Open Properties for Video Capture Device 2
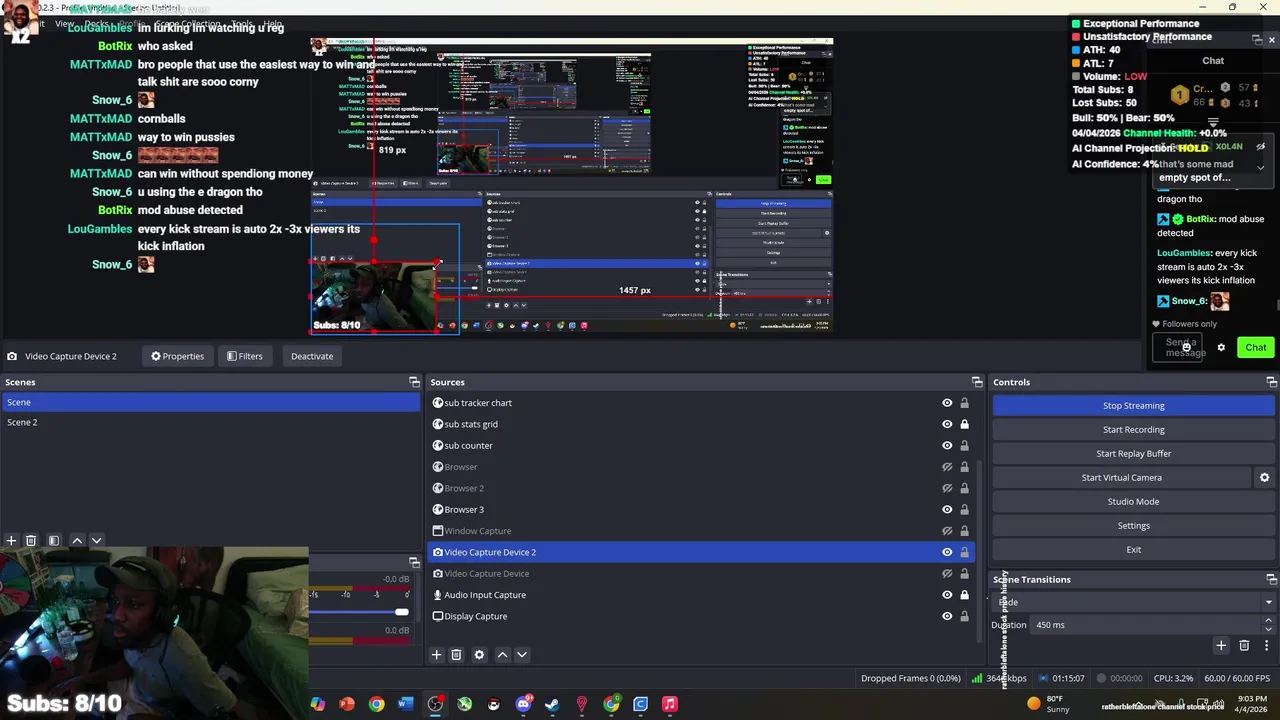1280x720 pixels. coord(177,356)
